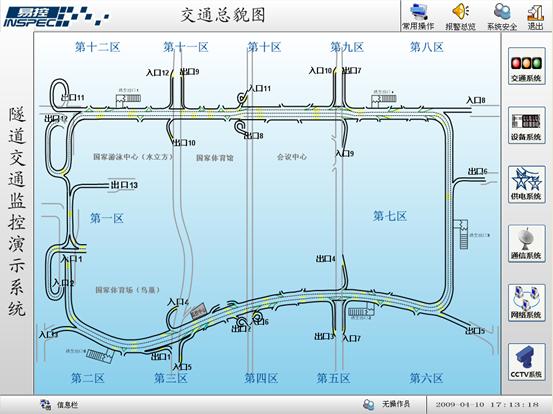553x414 pixels.
Task: Open the 通信系统 satellite dish icon
Action: tap(526, 244)
